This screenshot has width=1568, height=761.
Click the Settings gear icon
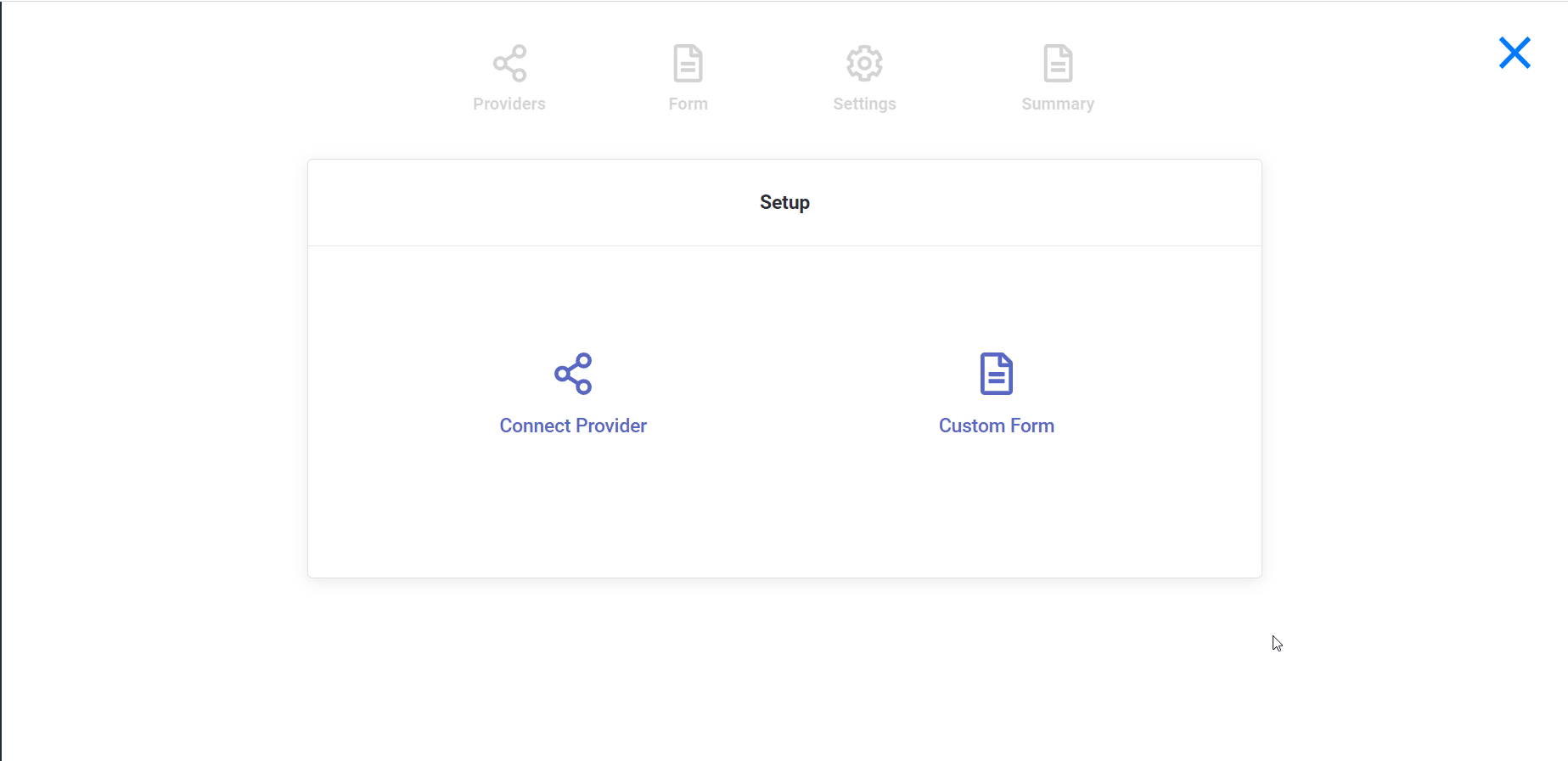point(864,64)
